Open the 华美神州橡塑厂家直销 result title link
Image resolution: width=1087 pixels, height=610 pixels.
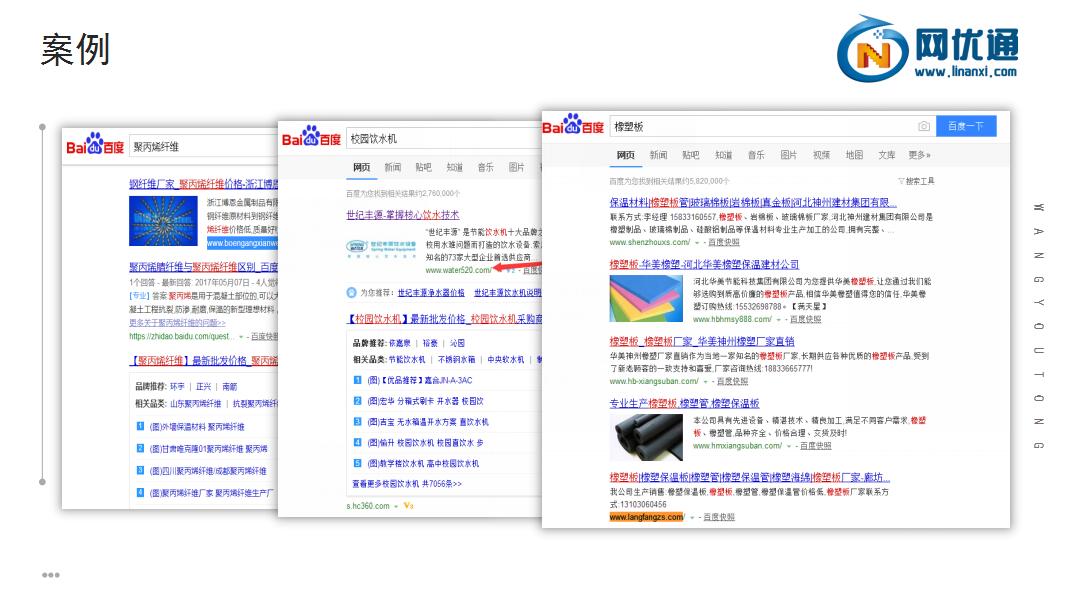702,341
